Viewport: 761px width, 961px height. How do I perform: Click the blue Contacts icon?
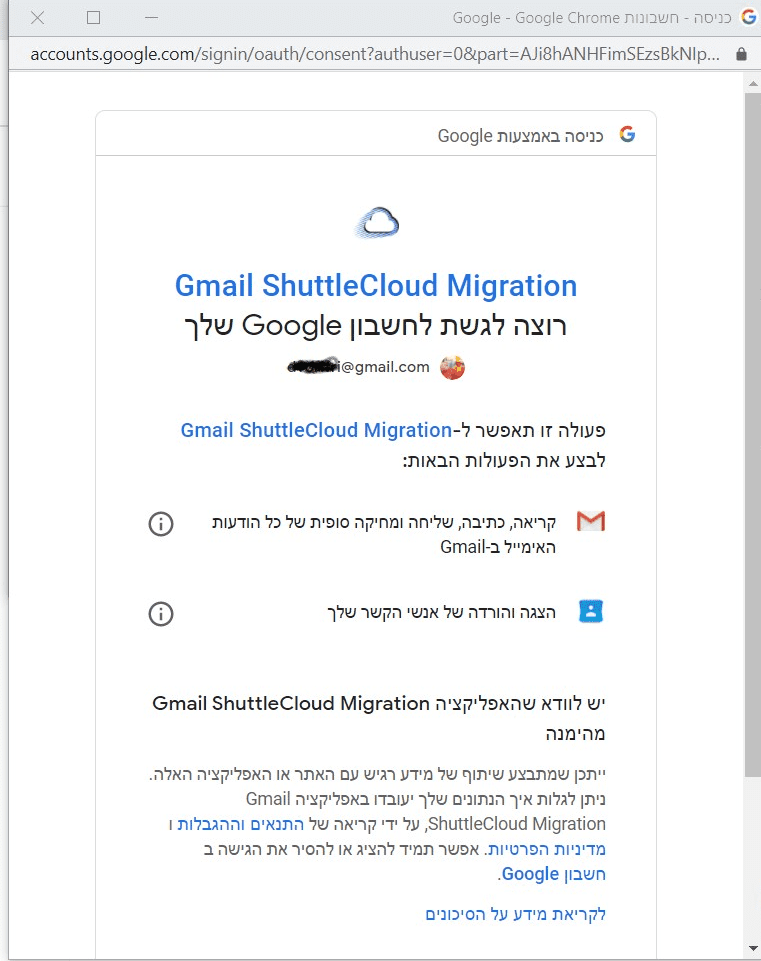[x=592, y=611]
